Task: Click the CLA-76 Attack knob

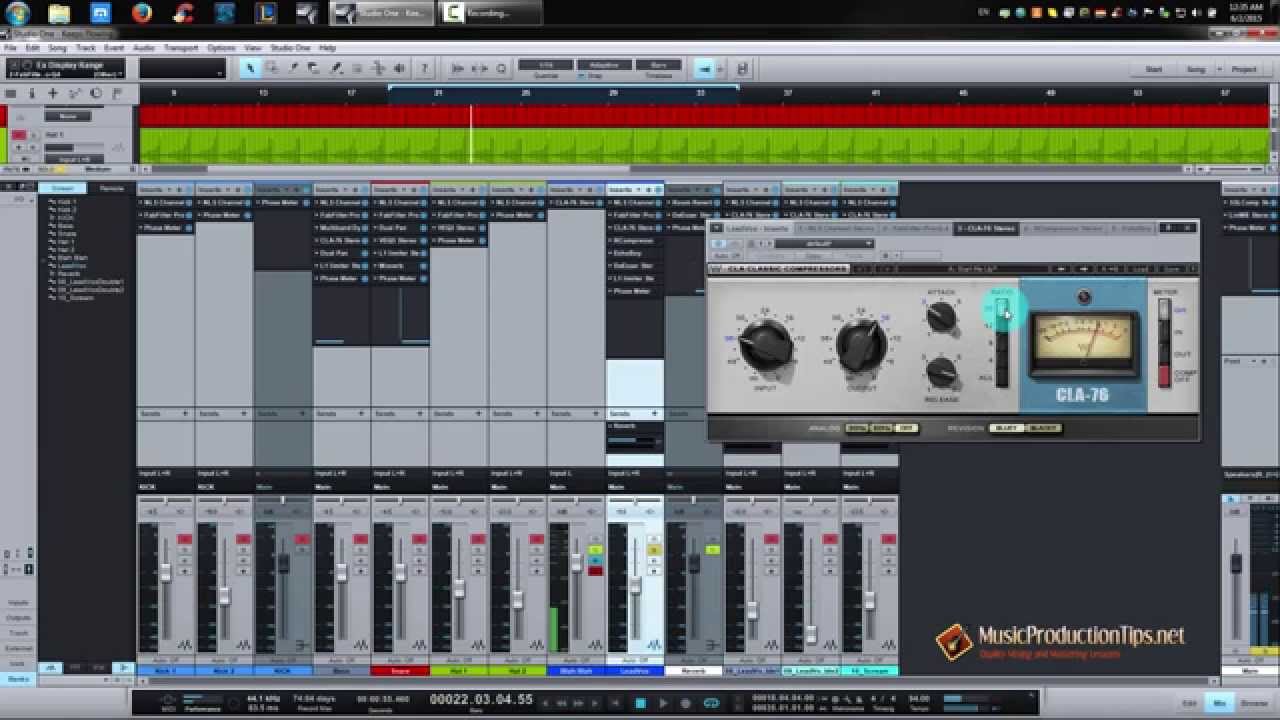Action: [x=941, y=317]
